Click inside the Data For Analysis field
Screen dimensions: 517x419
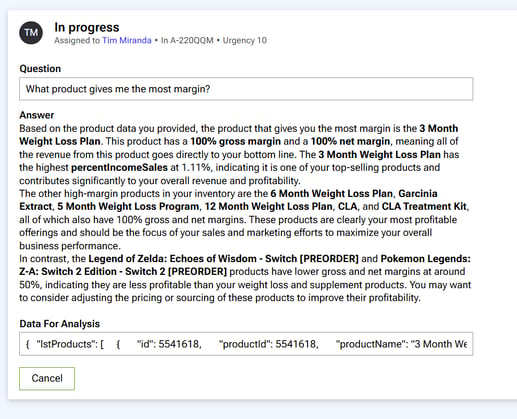246,344
